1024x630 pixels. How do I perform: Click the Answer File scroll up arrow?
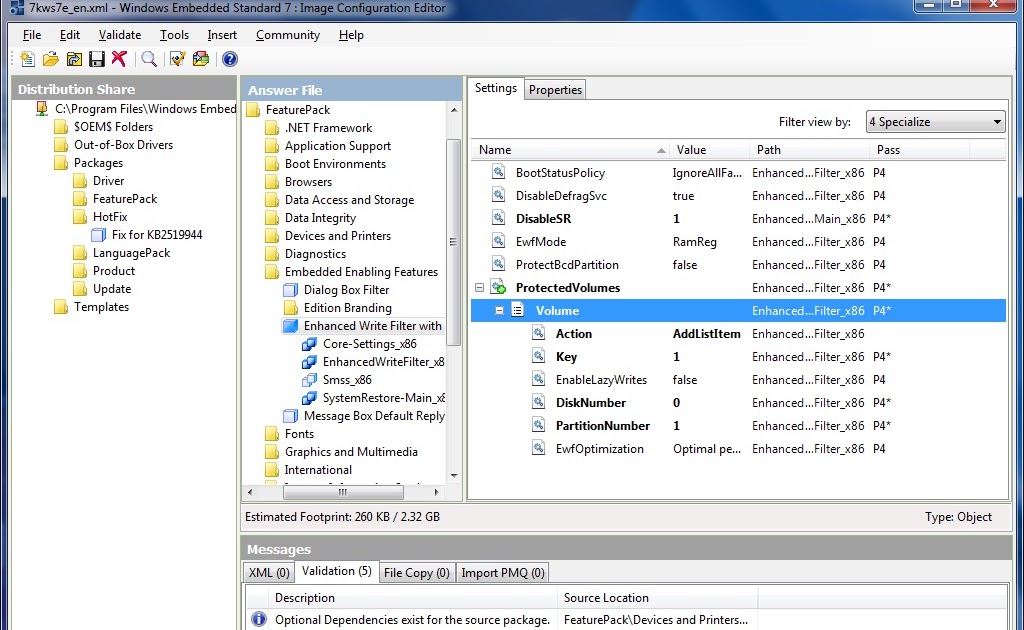click(454, 110)
